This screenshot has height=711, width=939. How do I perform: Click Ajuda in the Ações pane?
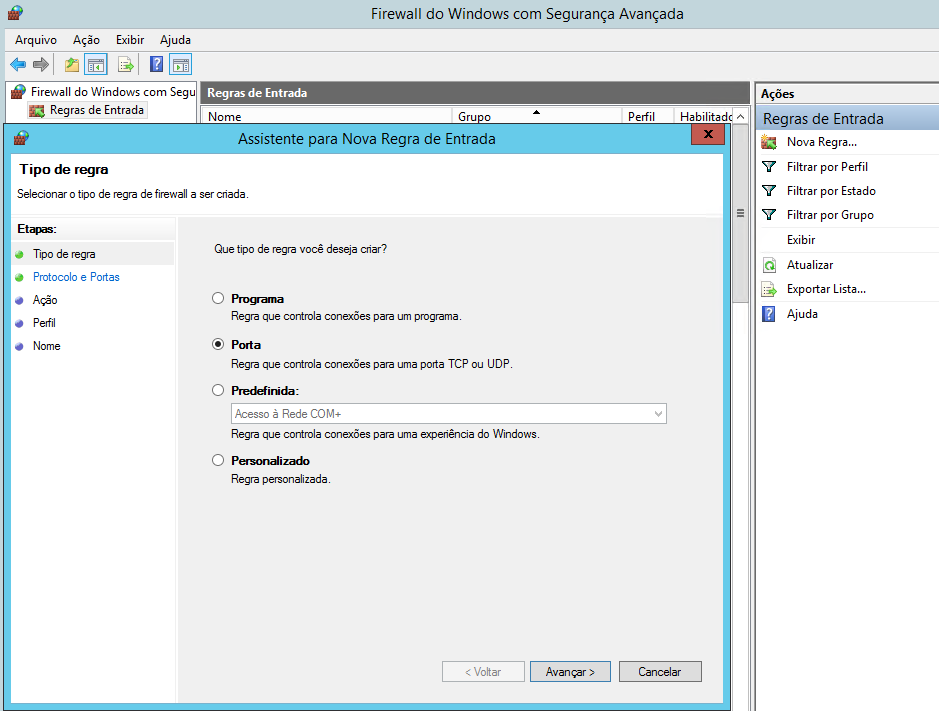pyautogui.click(x=802, y=314)
